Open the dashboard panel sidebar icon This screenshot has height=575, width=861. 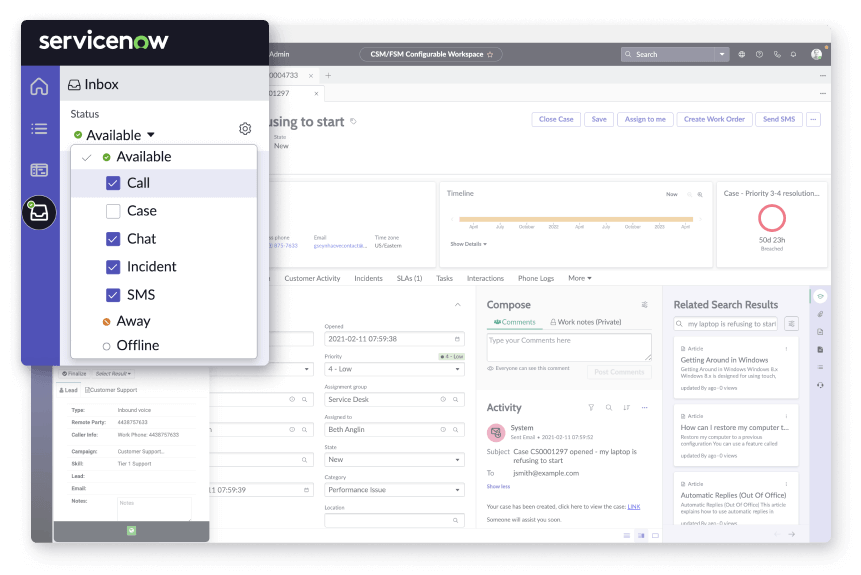point(39,170)
